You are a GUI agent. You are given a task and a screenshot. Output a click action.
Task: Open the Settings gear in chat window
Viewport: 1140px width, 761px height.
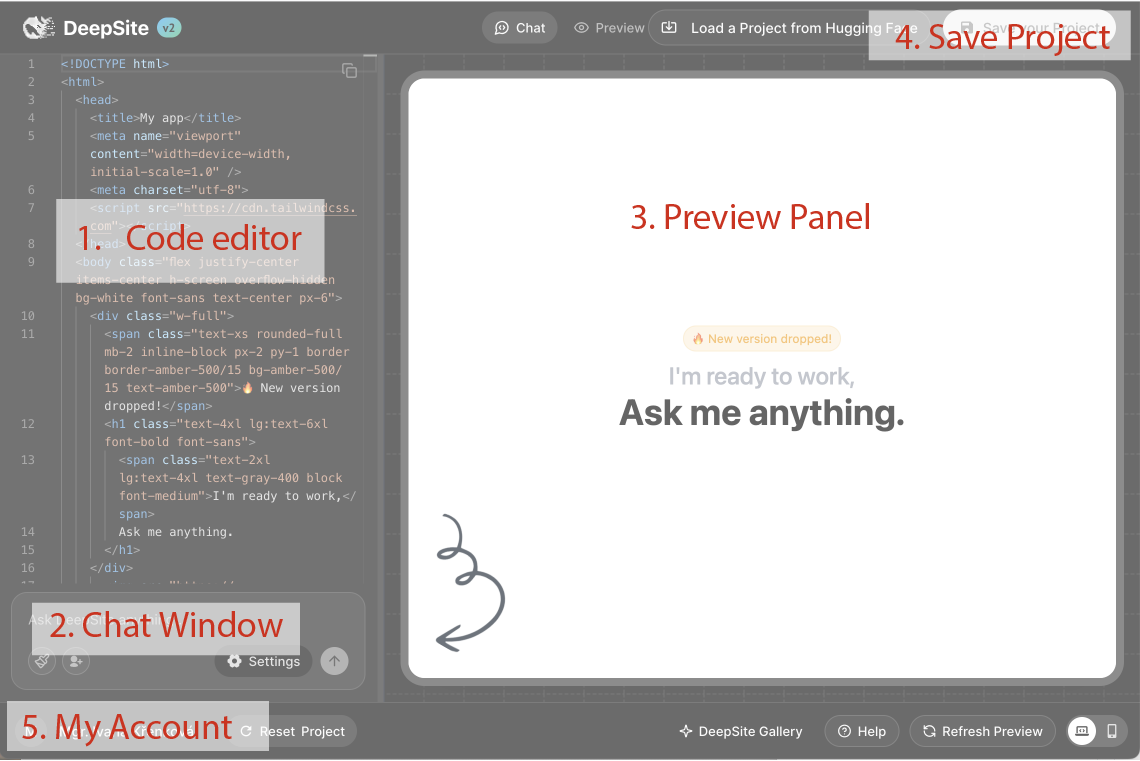(x=263, y=661)
